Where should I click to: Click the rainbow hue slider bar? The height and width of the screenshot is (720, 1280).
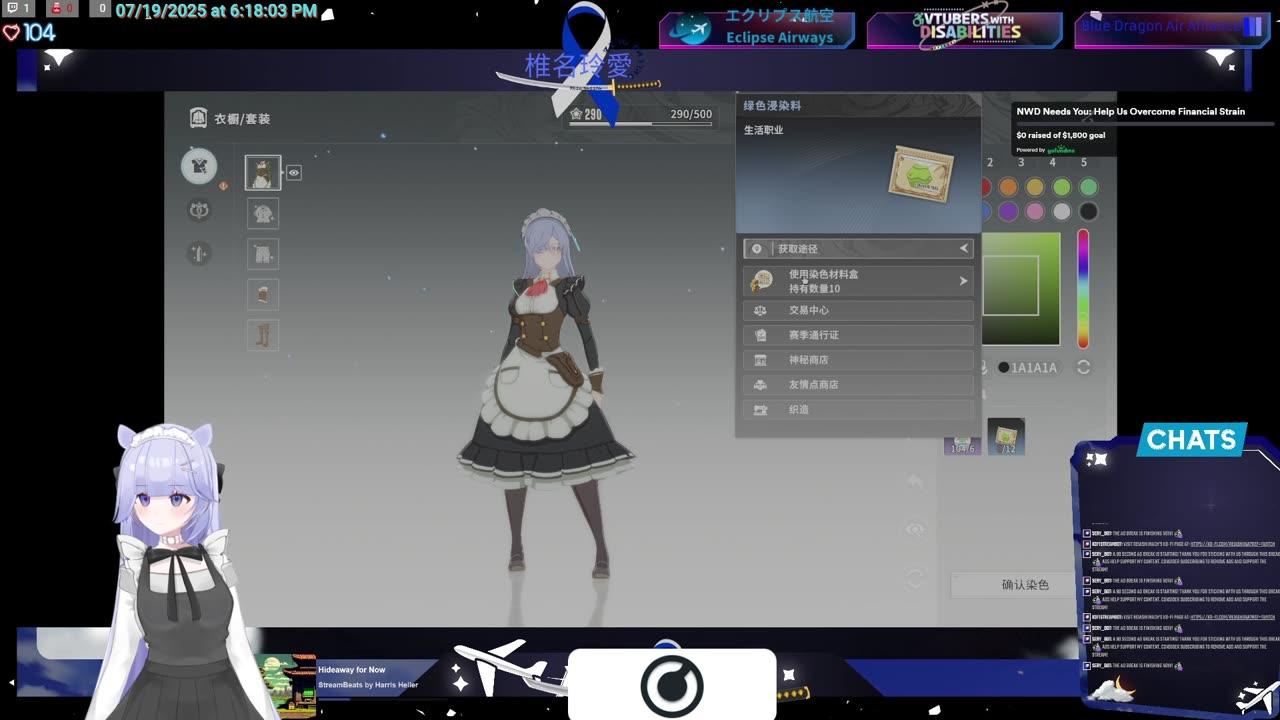[1083, 289]
